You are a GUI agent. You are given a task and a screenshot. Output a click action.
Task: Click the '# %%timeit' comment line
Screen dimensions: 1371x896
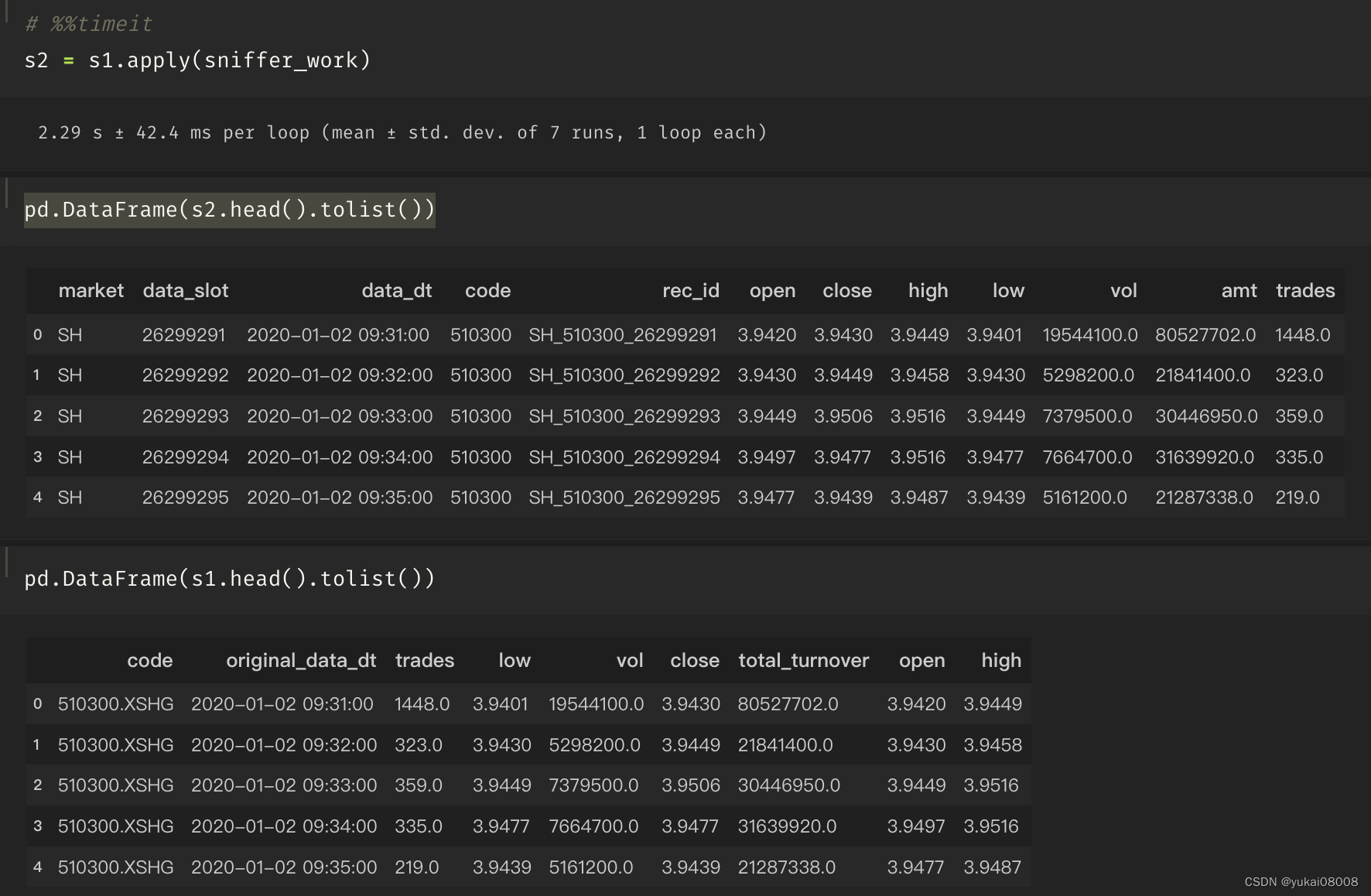[x=89, y=24]
